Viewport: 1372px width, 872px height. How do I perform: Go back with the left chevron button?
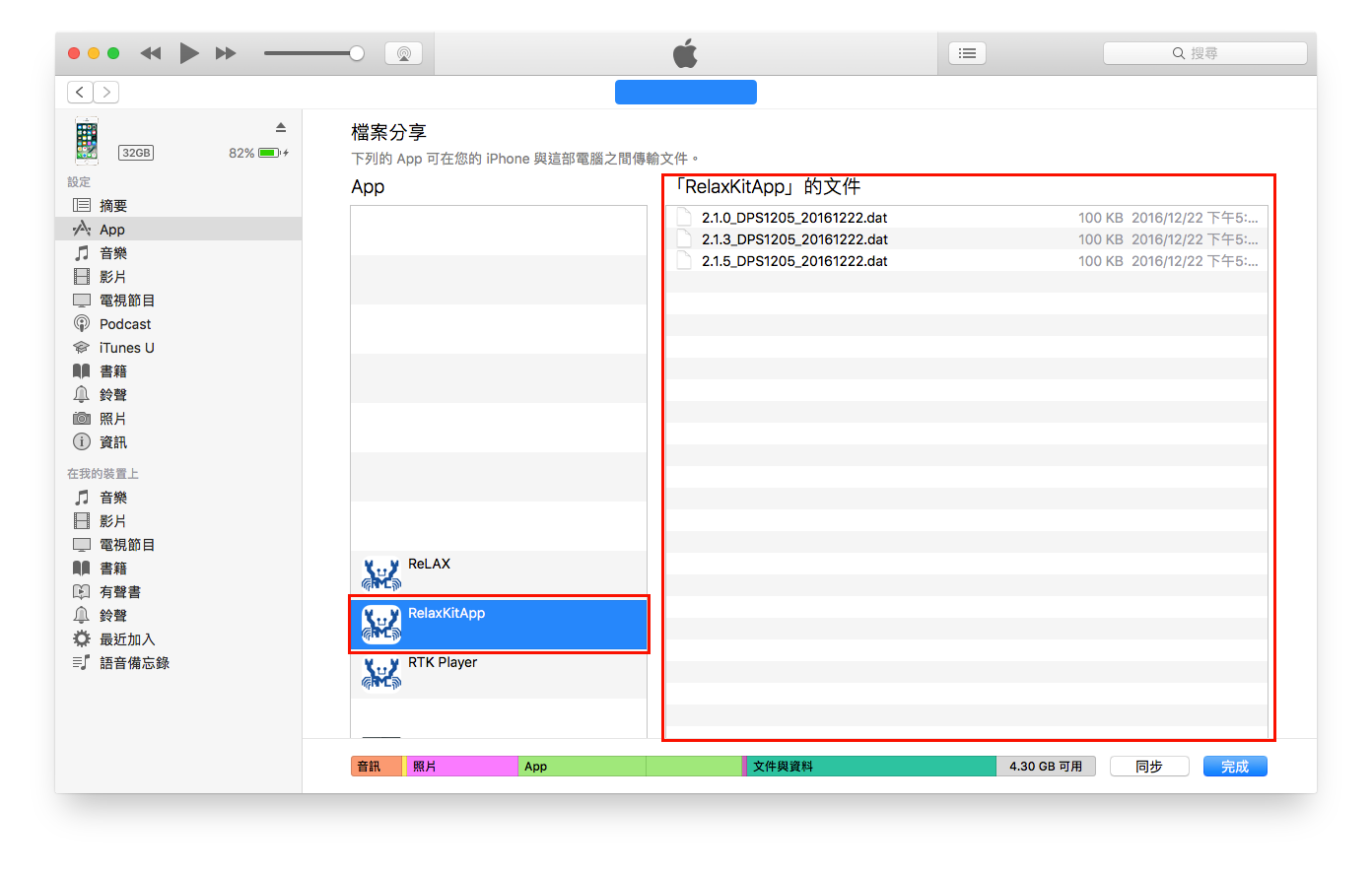(x=80, y=92)
